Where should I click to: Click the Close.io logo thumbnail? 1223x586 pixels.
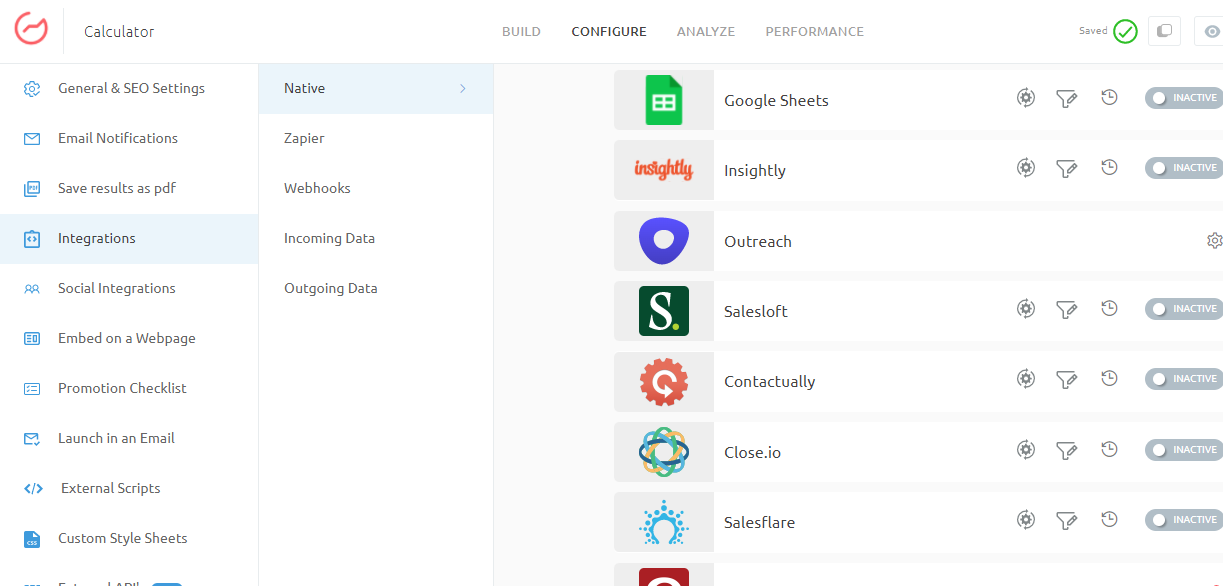tap(664, 452)
